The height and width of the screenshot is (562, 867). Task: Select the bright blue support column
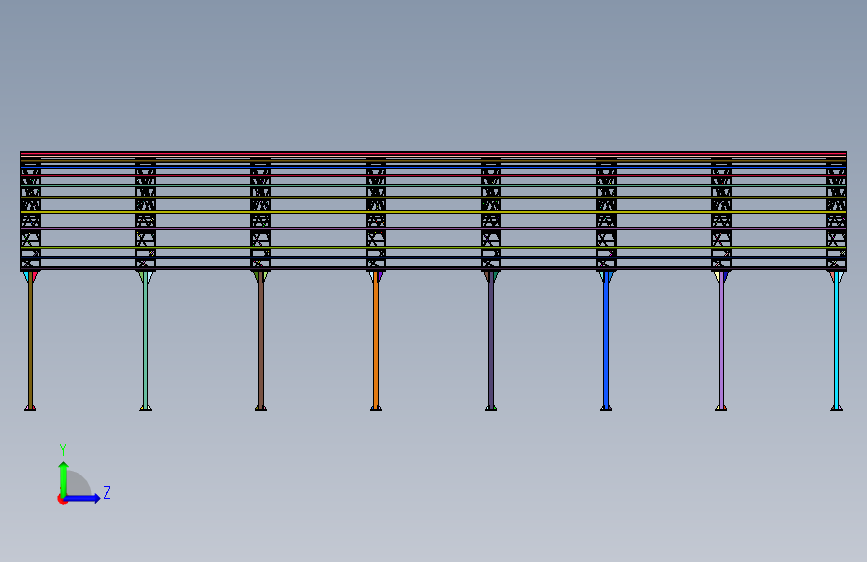pos(606,340)
